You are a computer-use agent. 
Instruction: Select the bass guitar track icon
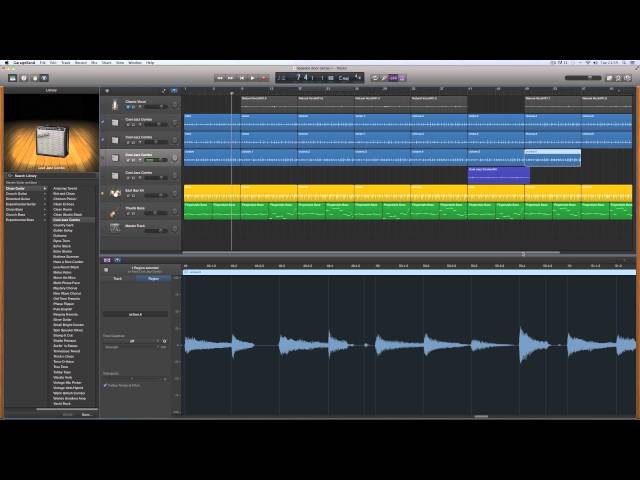click(x=116, y=211)
